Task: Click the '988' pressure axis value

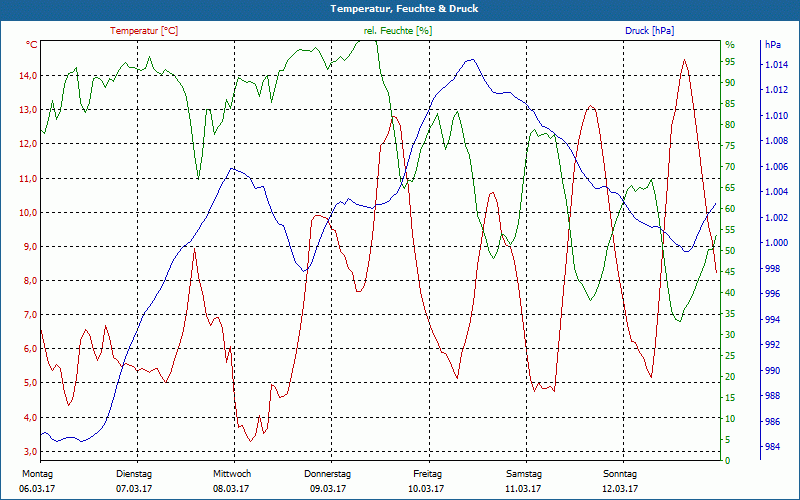Action: 772,396
